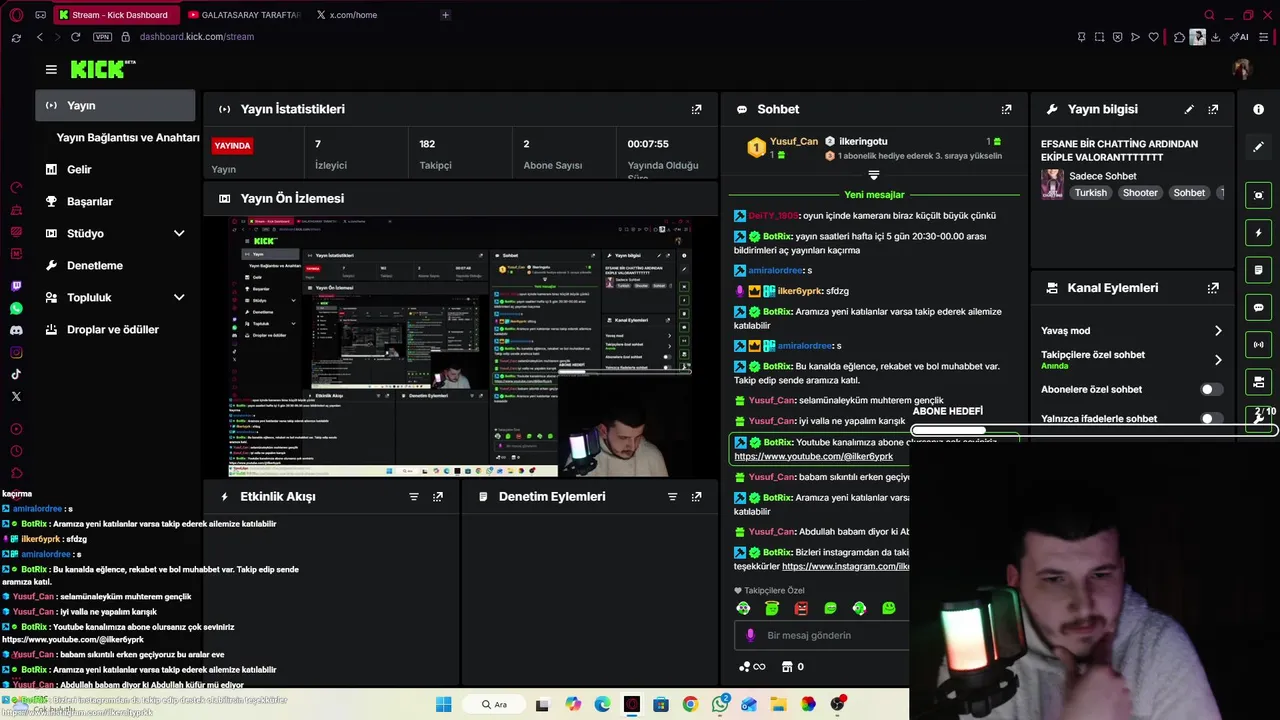Viewport: 1280px width, 720px height.
Task: Click the taskbar Ara search box
Action: pyautogui.click(x=493, y=704)
